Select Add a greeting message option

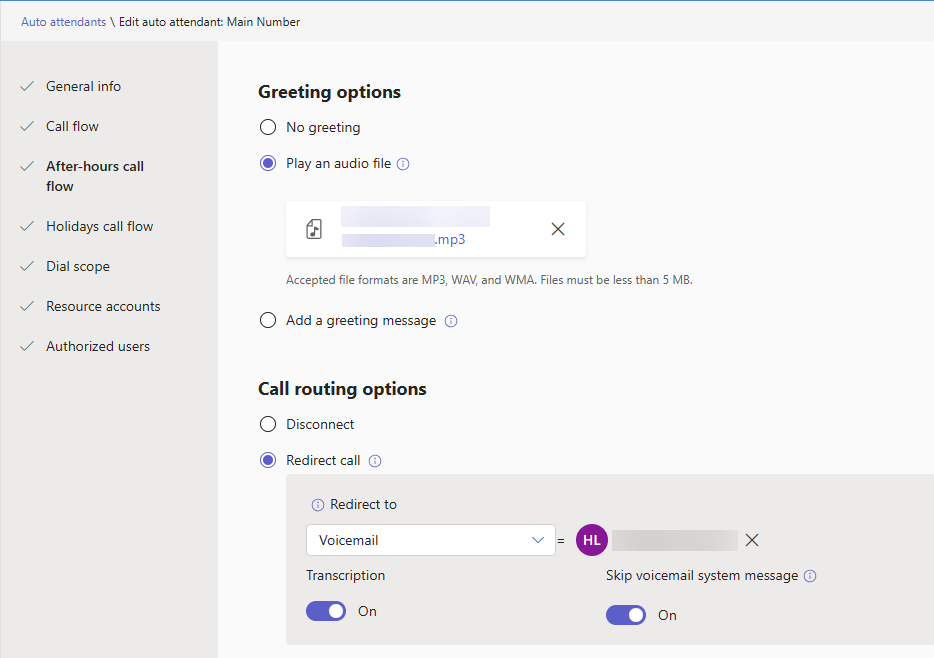coord(268,321)
